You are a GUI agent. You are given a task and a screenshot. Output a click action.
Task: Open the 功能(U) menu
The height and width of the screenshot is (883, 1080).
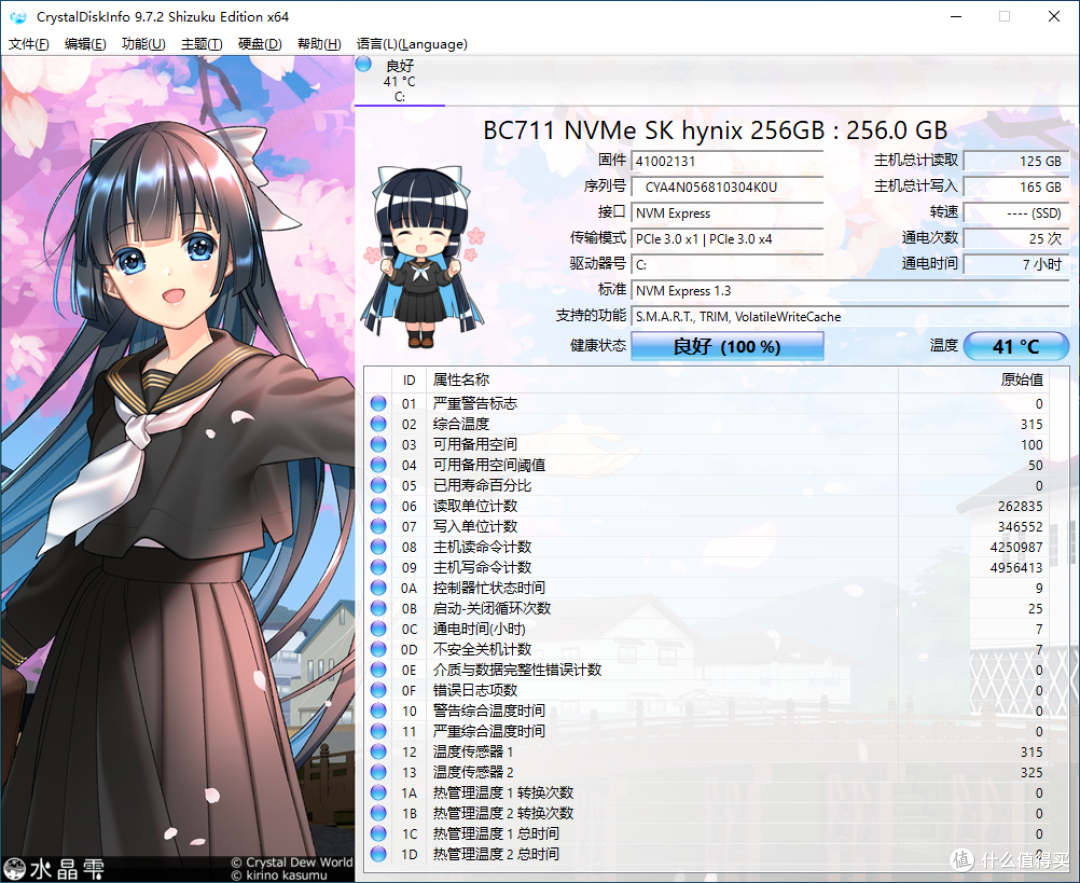click(x=143, y=44)
